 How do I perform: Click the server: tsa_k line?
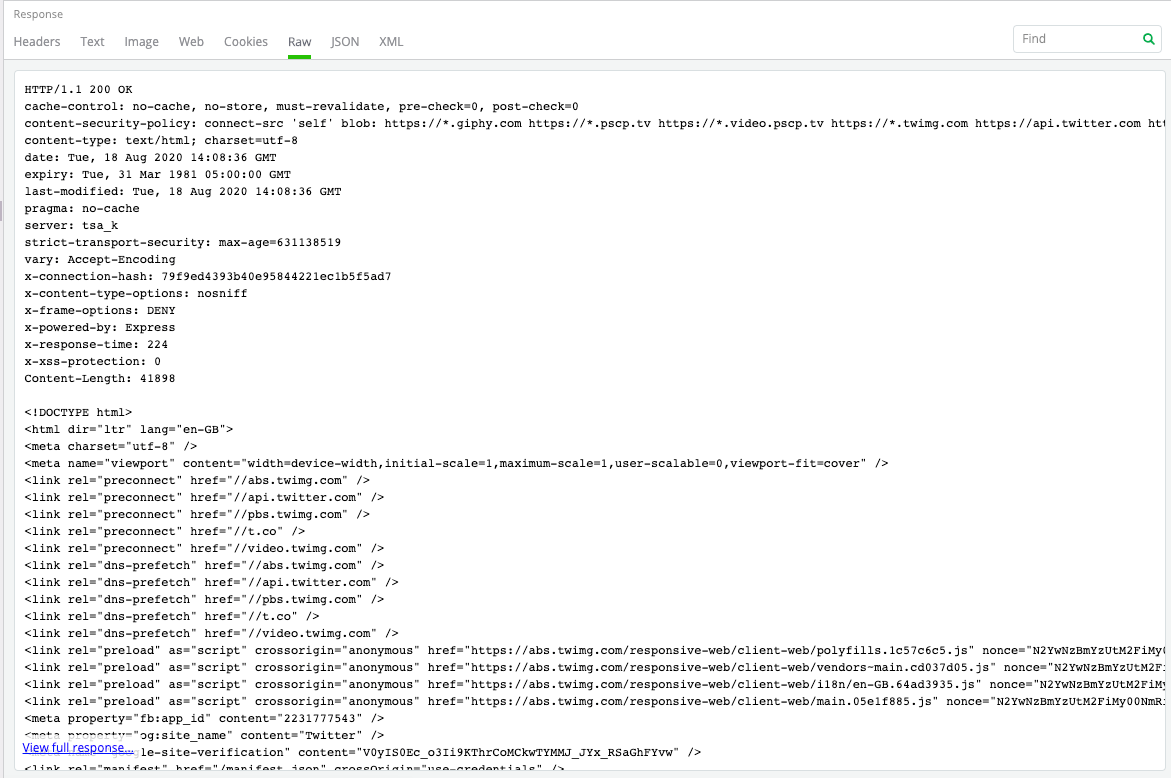pos(71,225)
